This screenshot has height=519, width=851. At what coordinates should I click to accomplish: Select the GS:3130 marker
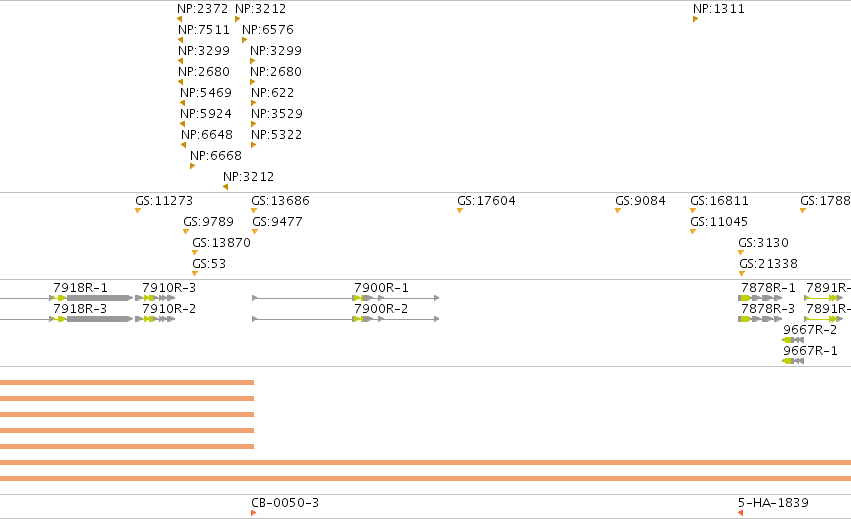(x=741, y=252)
